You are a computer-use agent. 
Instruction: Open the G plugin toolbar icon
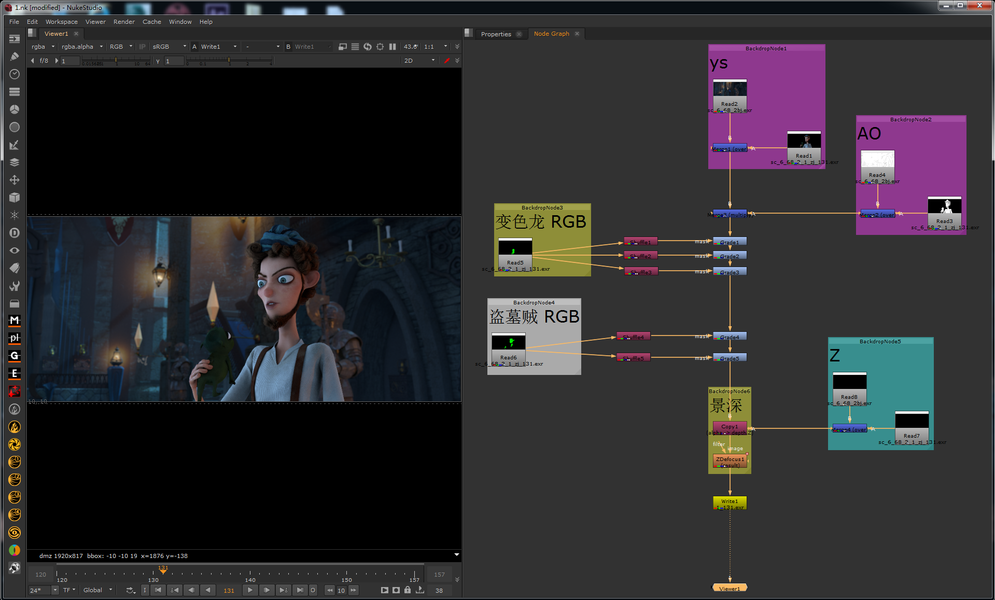click(x=14, y=356)
